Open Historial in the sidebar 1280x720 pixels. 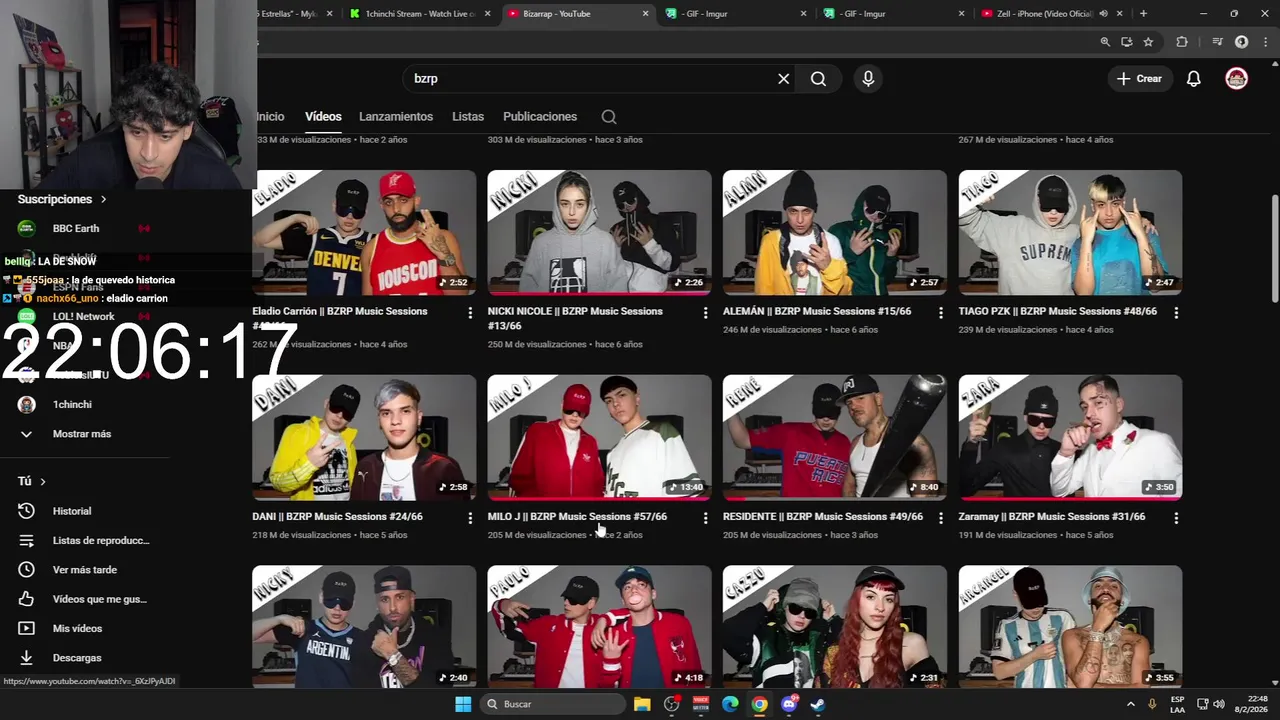[72, 511]
